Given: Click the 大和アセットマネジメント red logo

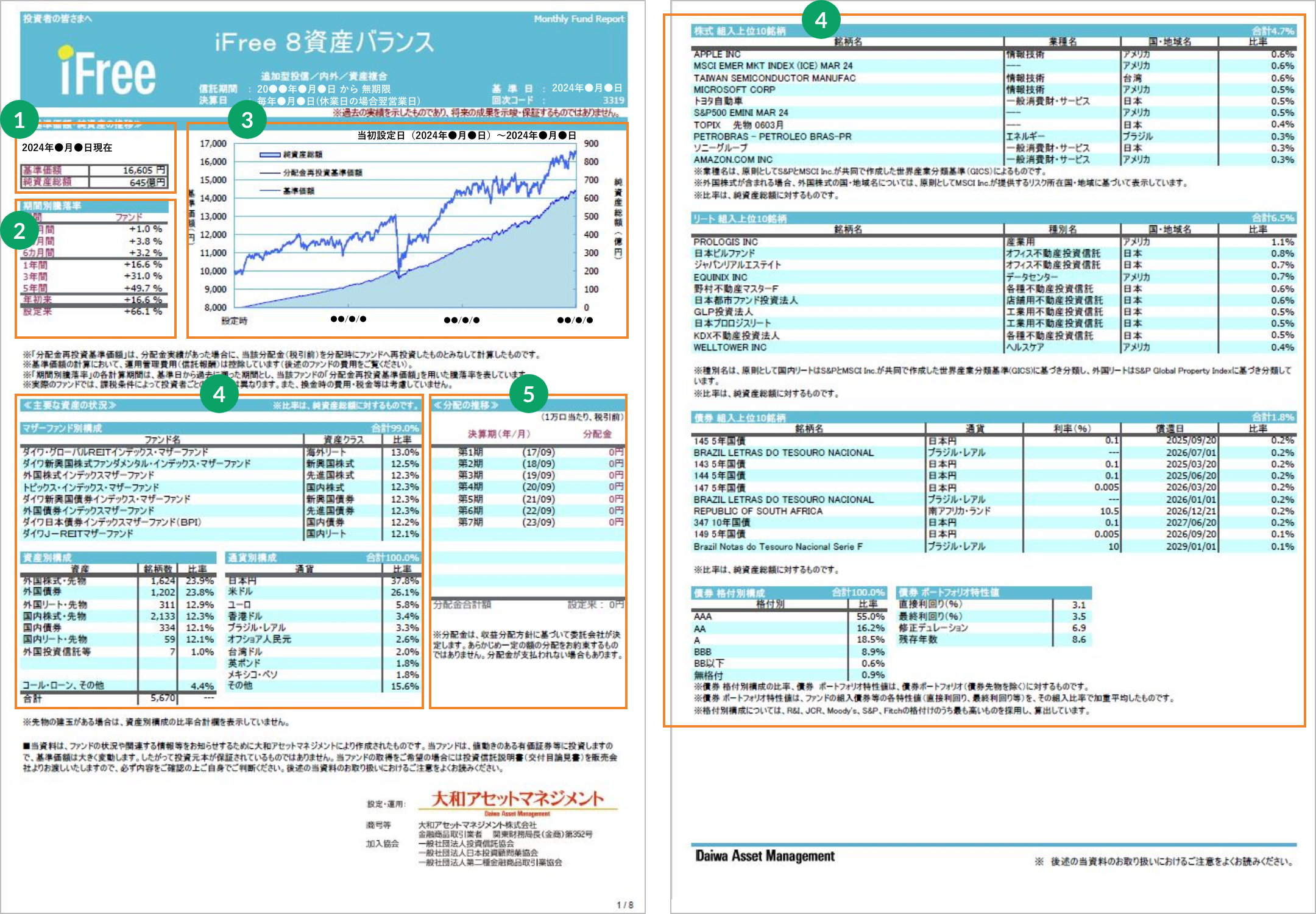Looking at the screenshot, I should pos(518,798).
